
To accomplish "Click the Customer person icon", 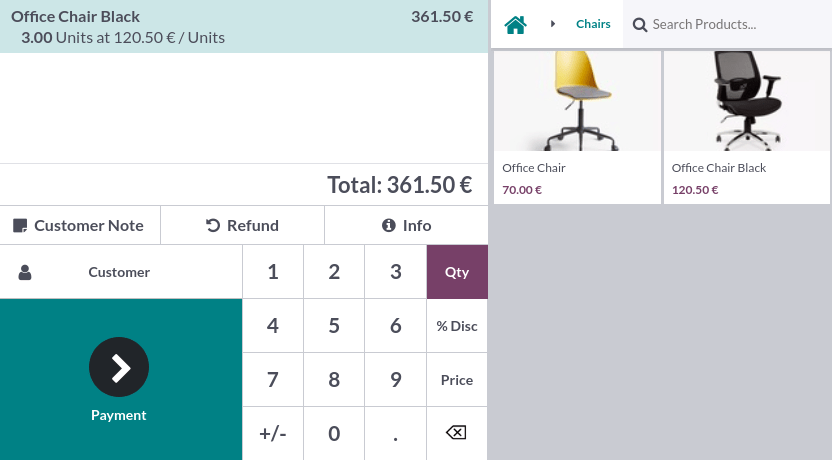I will click(x=25, y=272).
